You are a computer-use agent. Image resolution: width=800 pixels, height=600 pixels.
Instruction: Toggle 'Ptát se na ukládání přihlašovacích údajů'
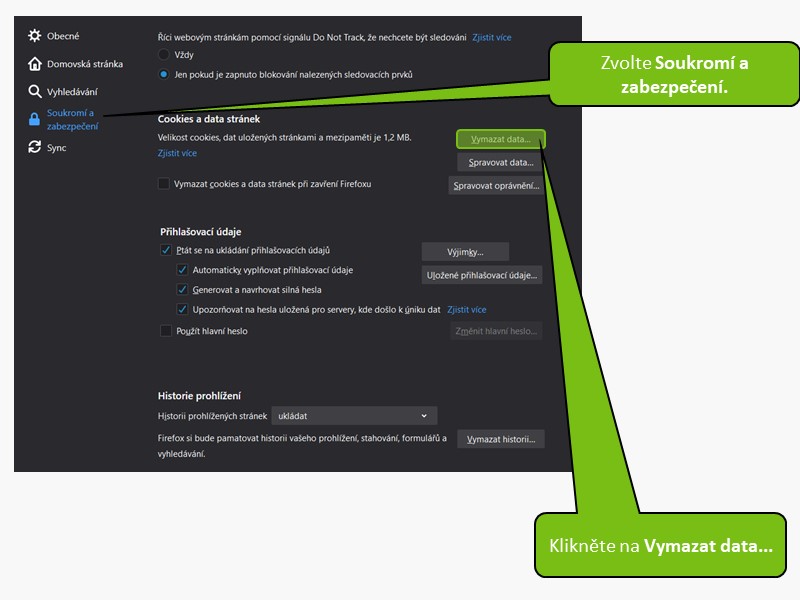click(166, 250)
